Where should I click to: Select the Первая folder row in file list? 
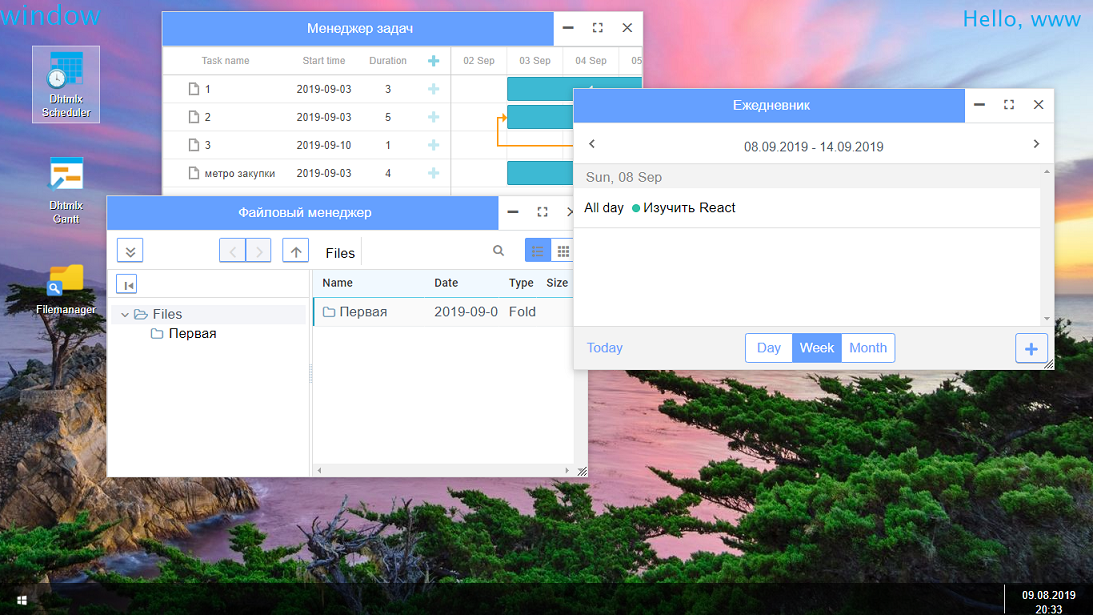[443, 312]
